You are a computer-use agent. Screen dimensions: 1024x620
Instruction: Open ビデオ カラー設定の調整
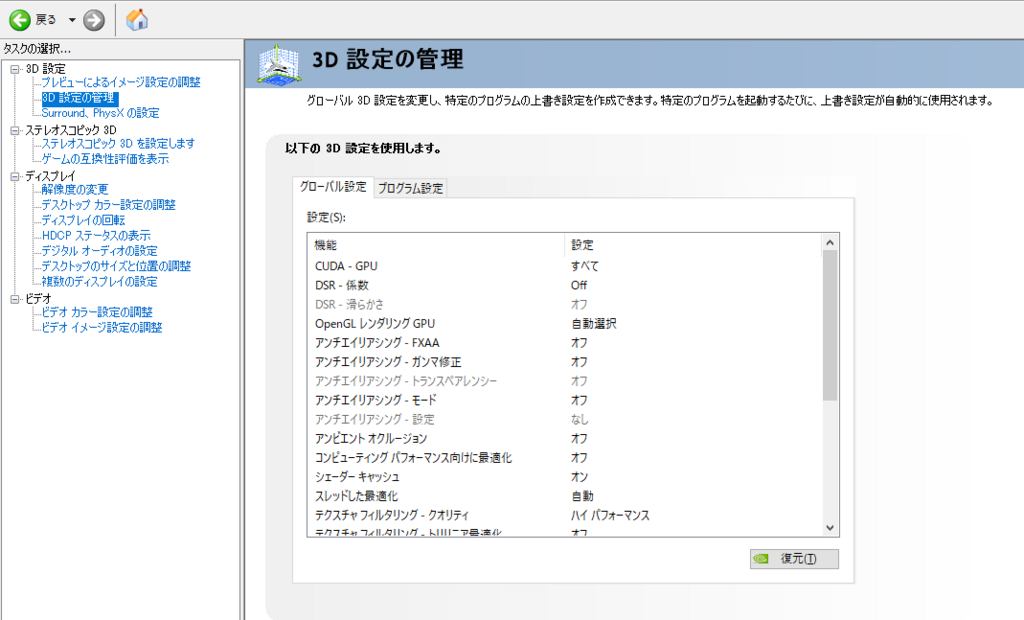[97, 312]
